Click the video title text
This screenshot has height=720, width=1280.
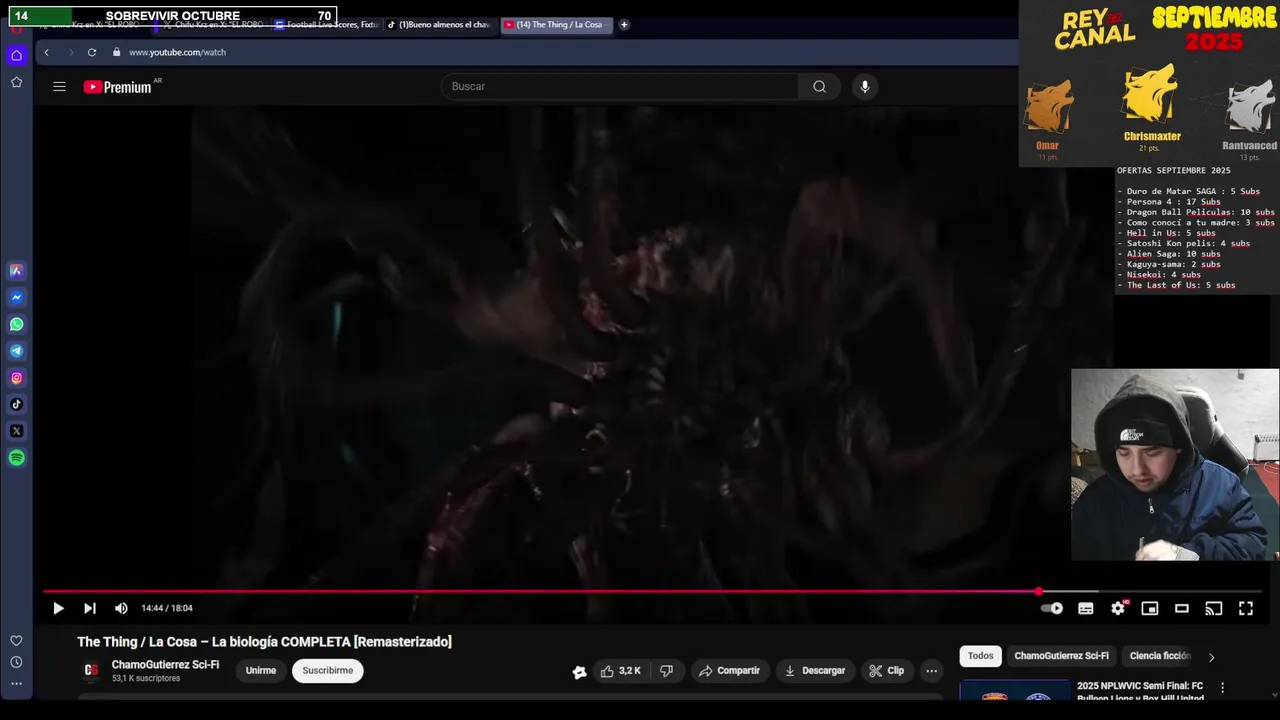[264, 642]
